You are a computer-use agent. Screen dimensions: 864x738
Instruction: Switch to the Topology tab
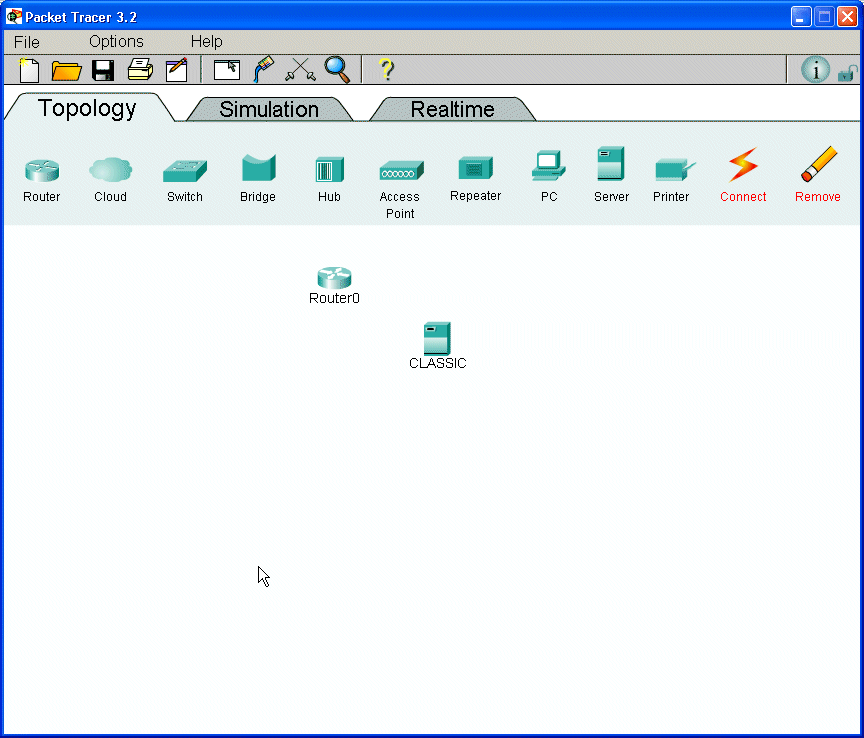pos(88,108)
